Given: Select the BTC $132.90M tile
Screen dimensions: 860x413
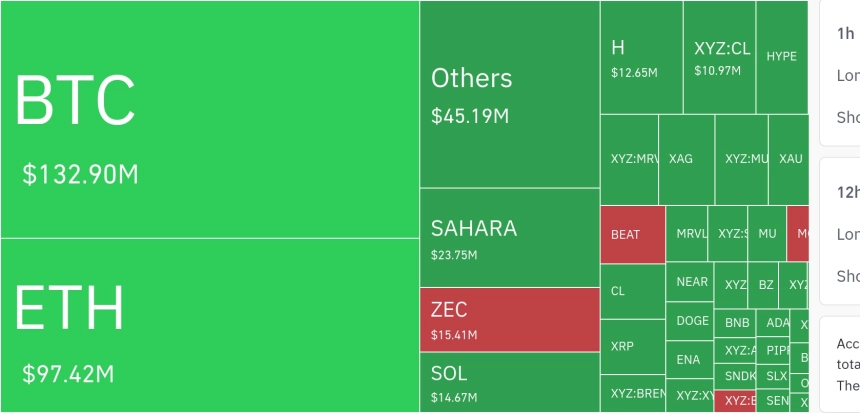Looking at the screenshot, I should 210,119.
